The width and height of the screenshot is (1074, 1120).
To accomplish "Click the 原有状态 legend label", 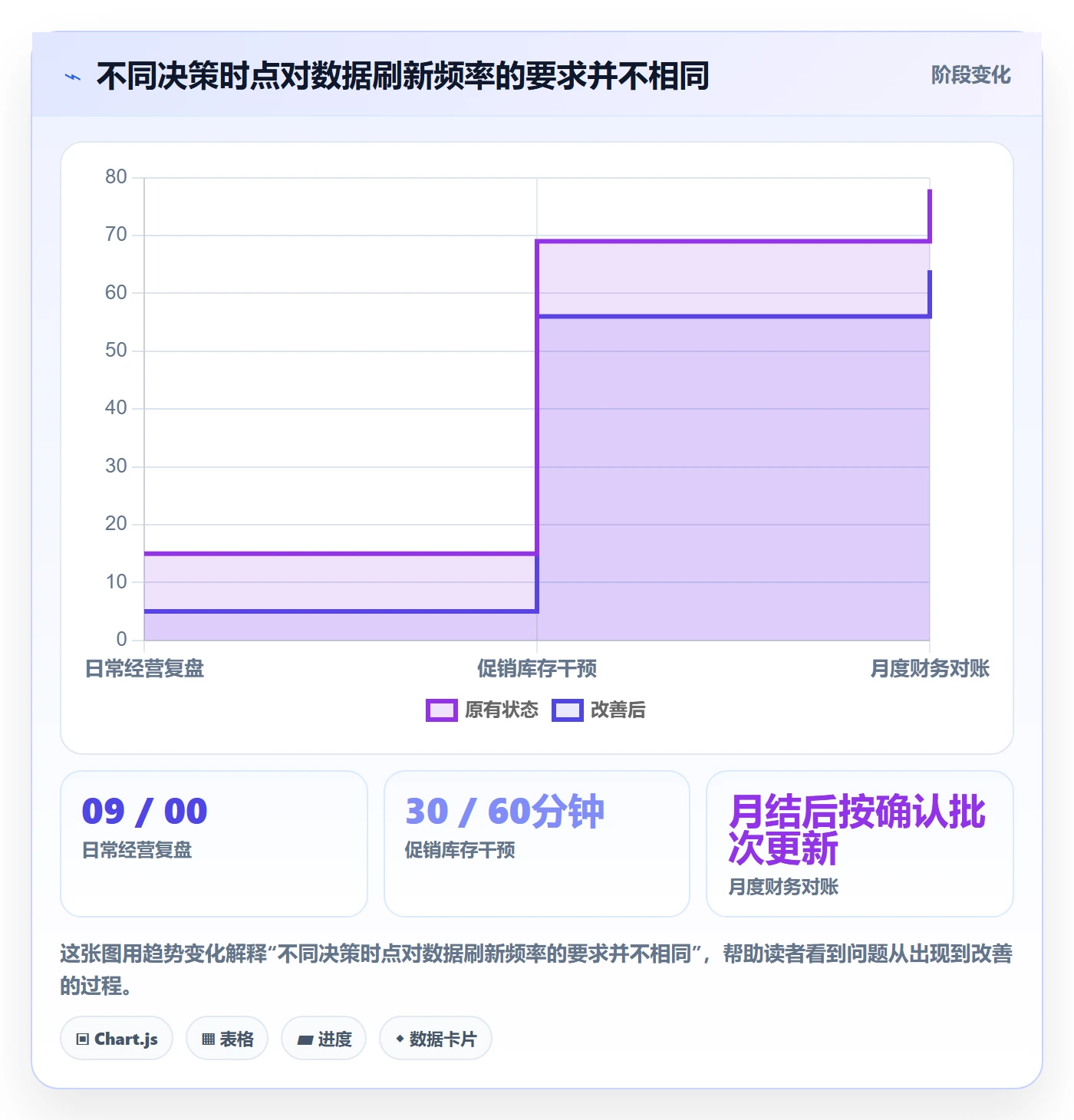I will click(x=502, y=710).
